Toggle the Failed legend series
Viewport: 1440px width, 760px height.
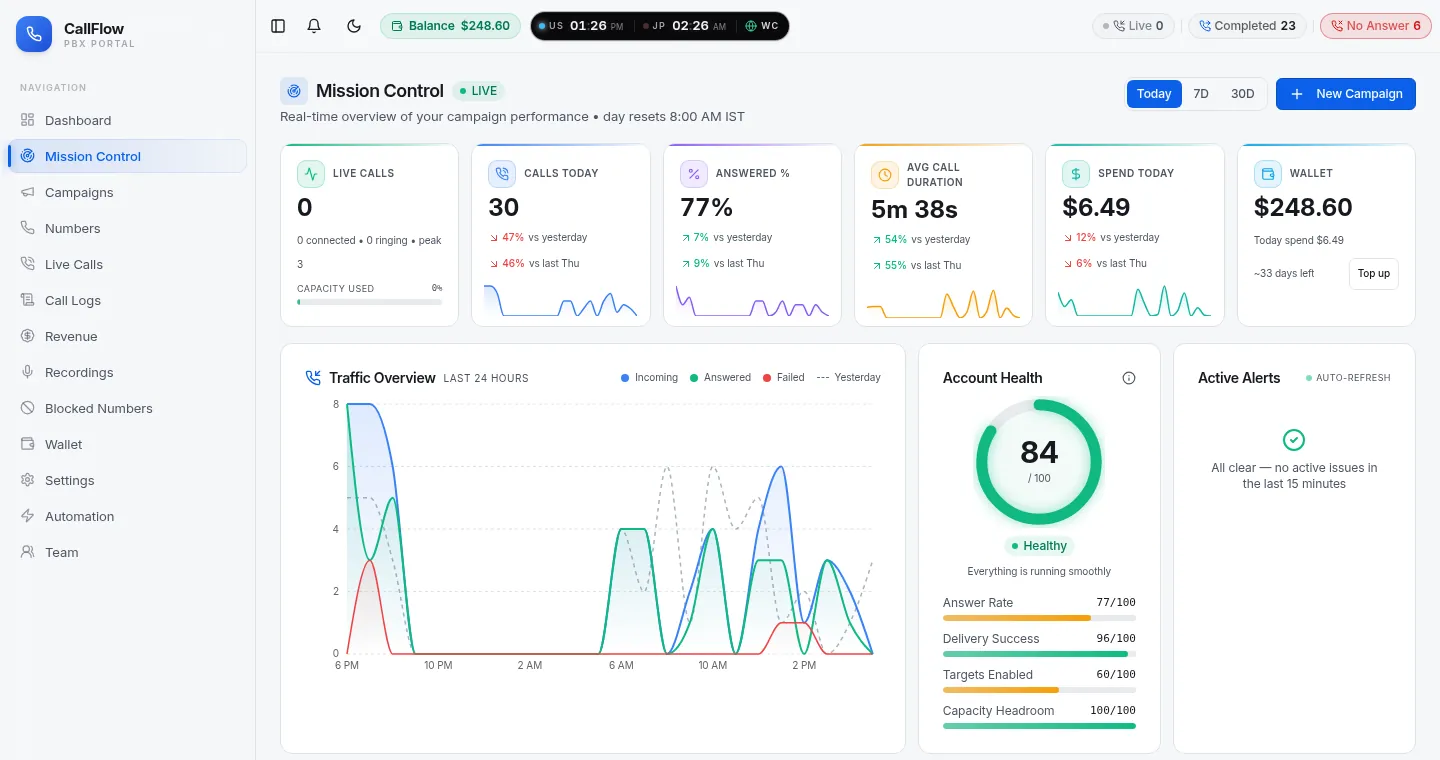click(x=783, y=378)
